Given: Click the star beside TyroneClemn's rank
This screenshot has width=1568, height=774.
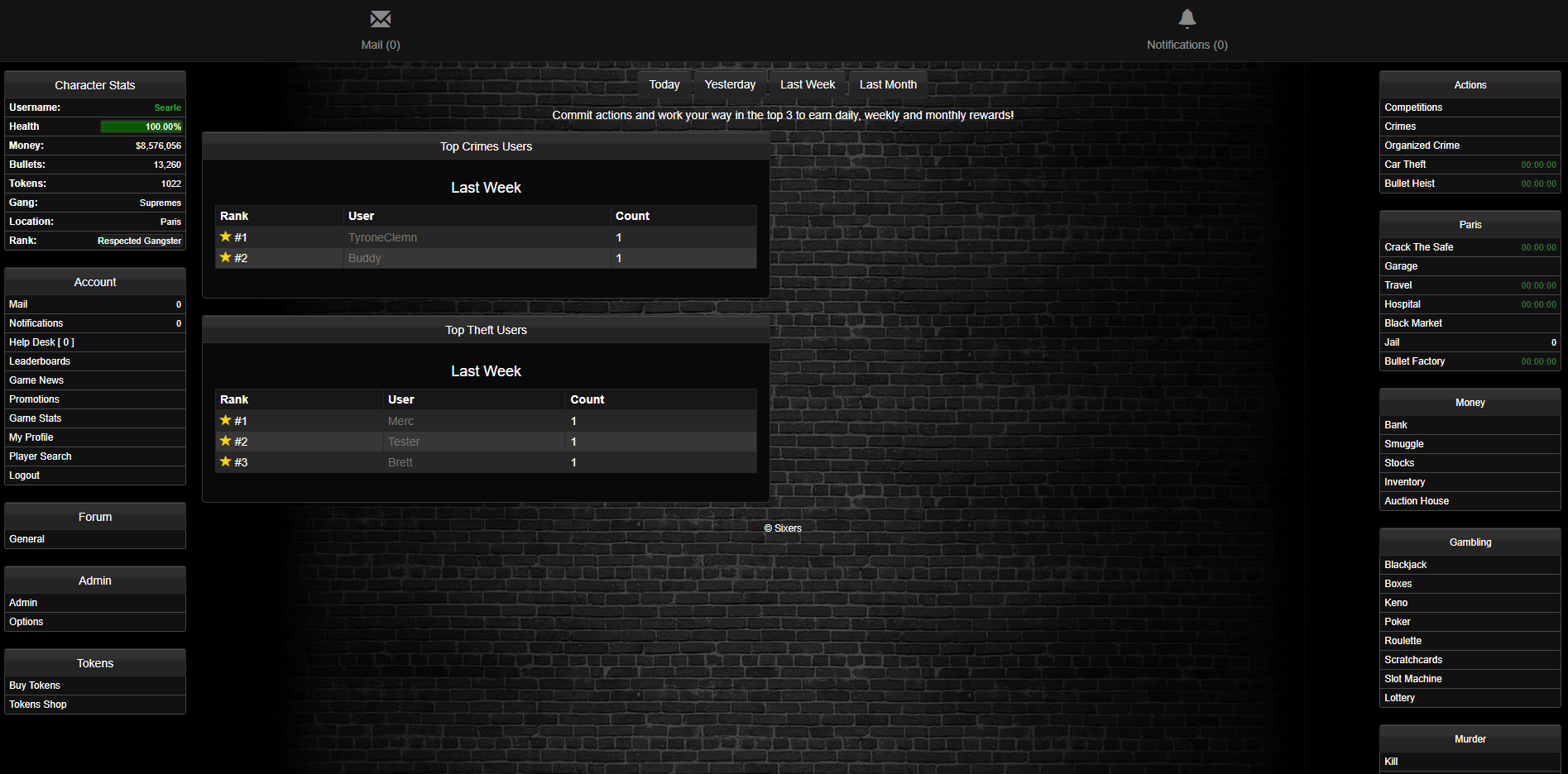Looking at the screenshot, I should click(225, 236).
